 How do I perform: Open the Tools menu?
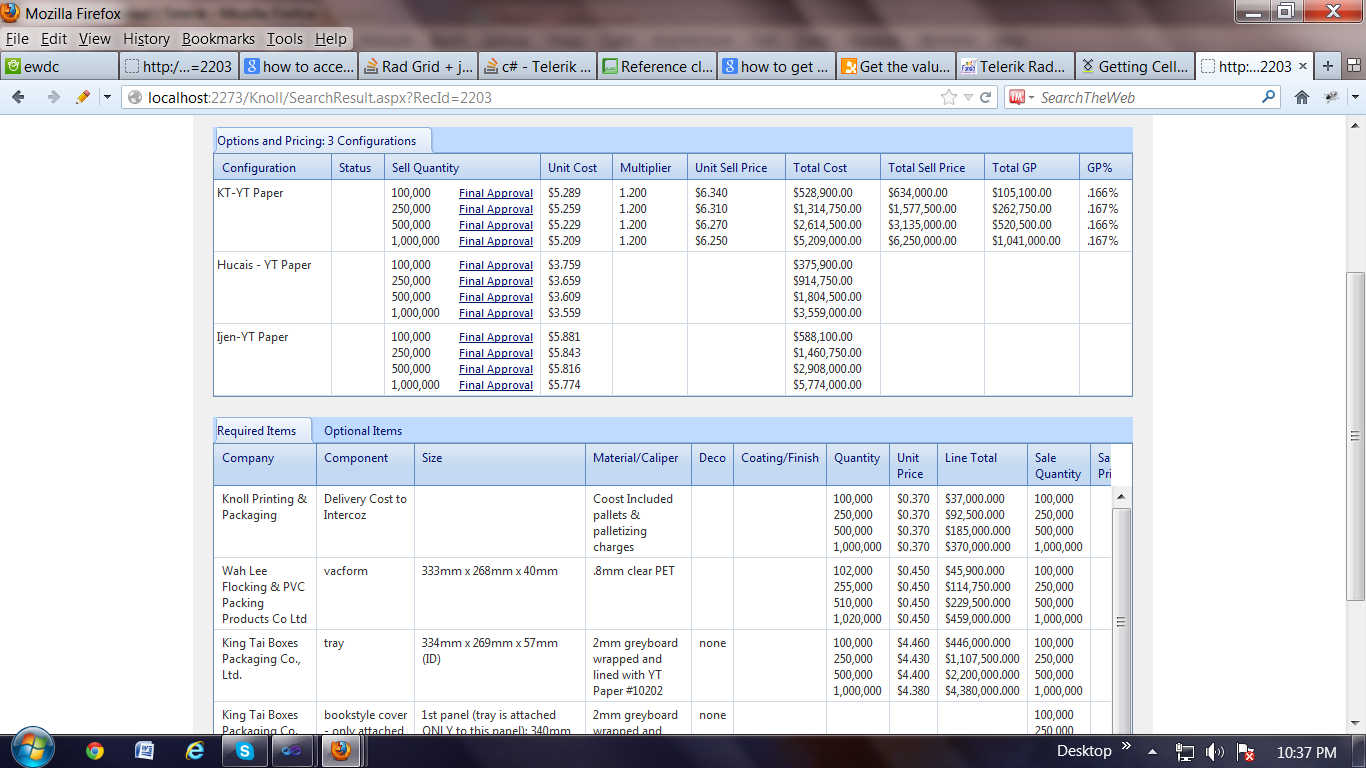(285, 39)
